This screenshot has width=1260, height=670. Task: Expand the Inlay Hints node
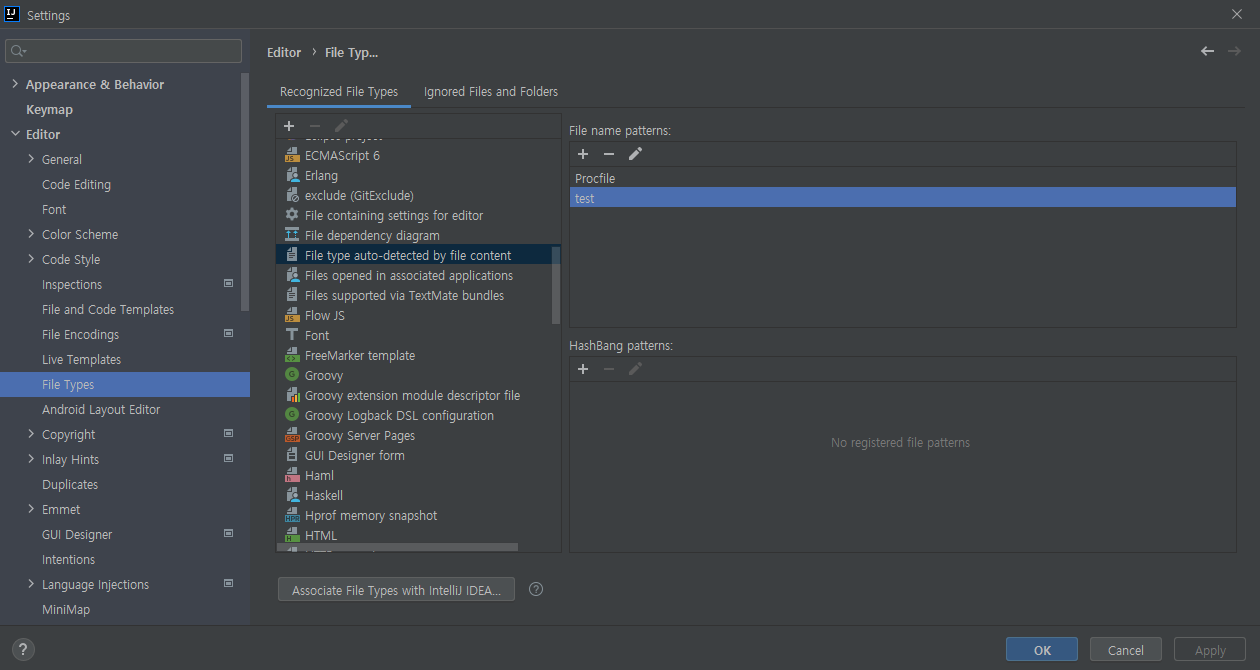point(31,459)
